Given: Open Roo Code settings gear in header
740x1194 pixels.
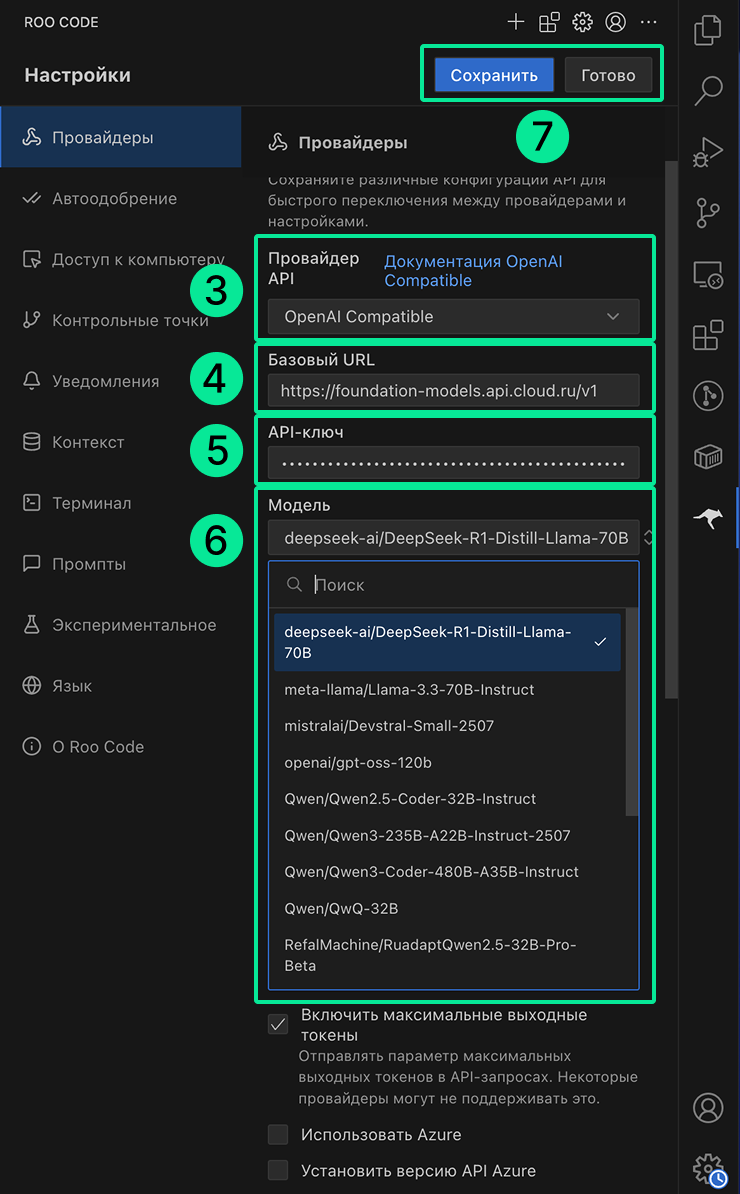Looking at the screenshot, I should [582, 22].
